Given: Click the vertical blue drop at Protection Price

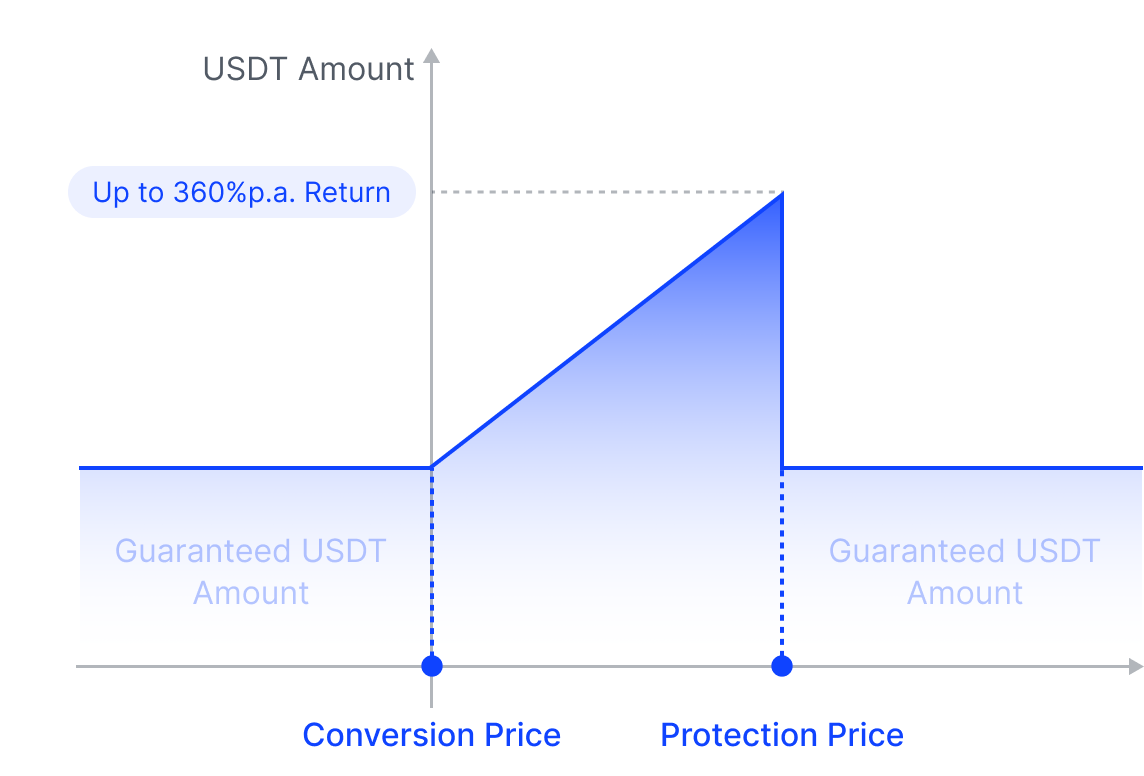Looking at the screenshot, I should click(x=782, y=331).
